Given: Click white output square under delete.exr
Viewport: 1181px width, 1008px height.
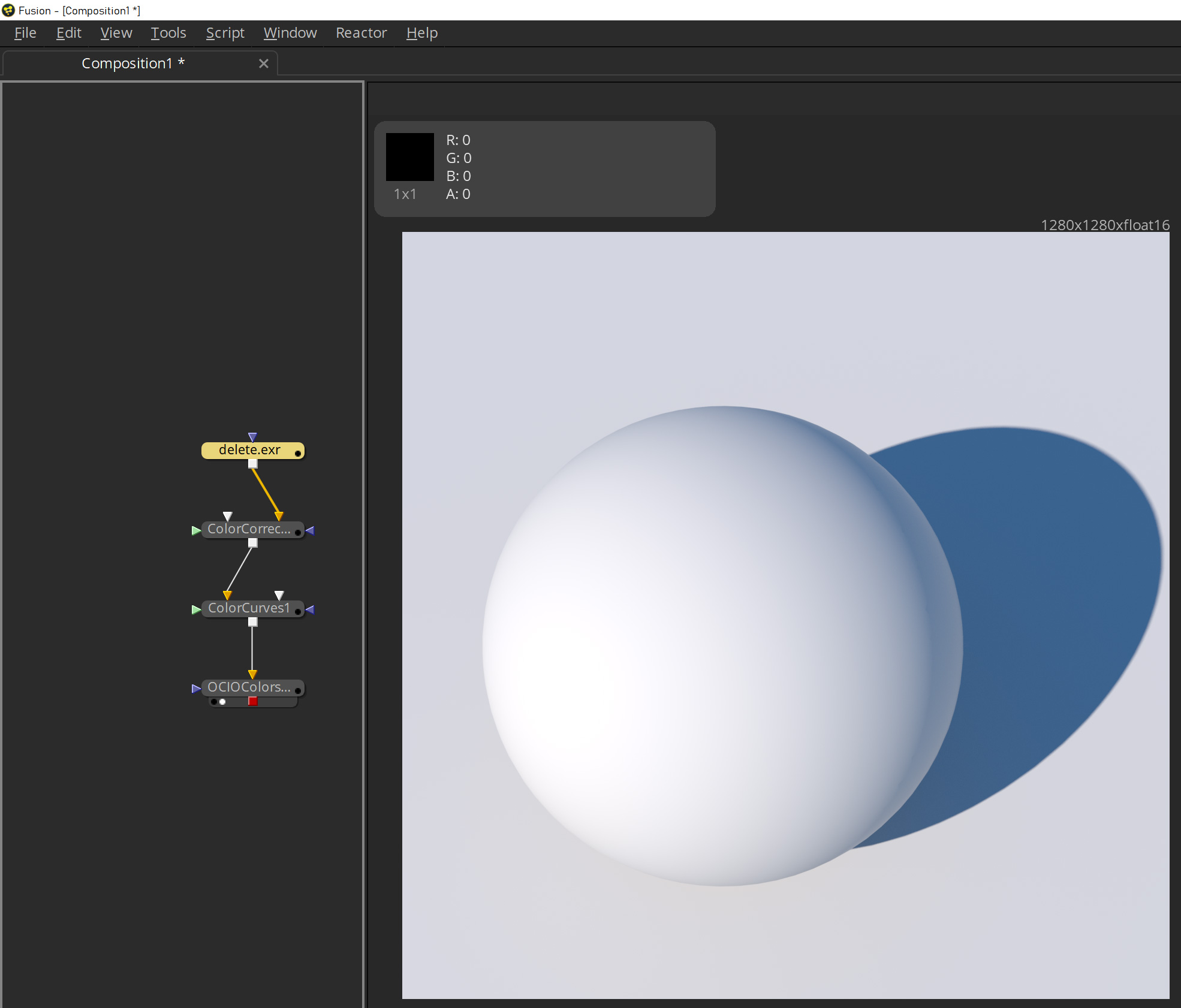Looking at the screenshot, I should pyautogui.click(x=253, y=464).
